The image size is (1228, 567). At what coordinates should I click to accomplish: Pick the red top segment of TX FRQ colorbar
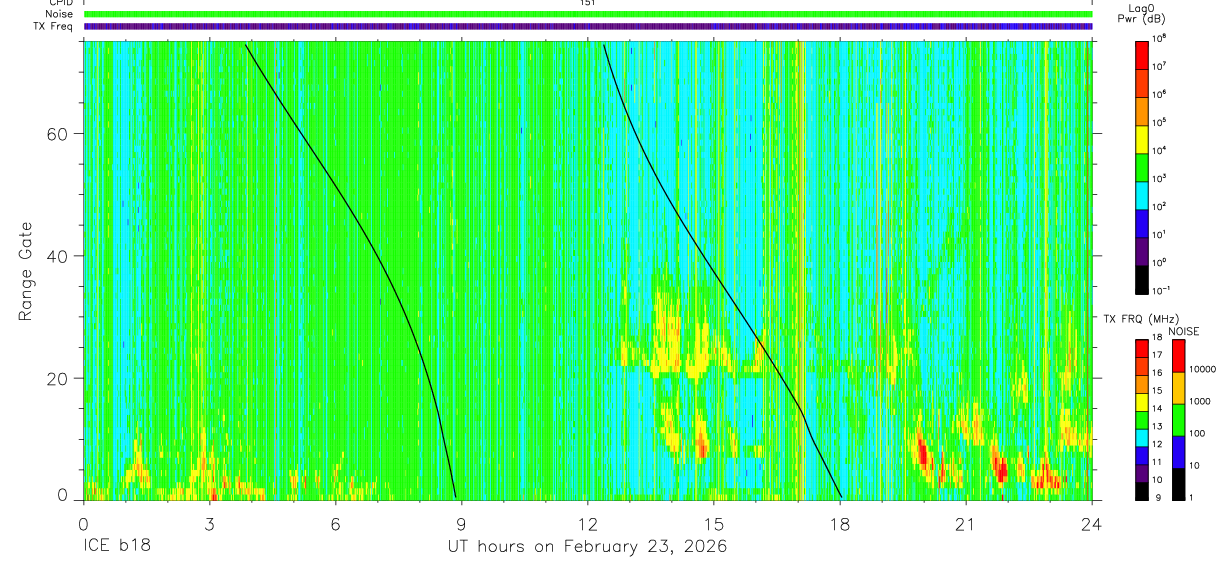tap(1142, 348)
